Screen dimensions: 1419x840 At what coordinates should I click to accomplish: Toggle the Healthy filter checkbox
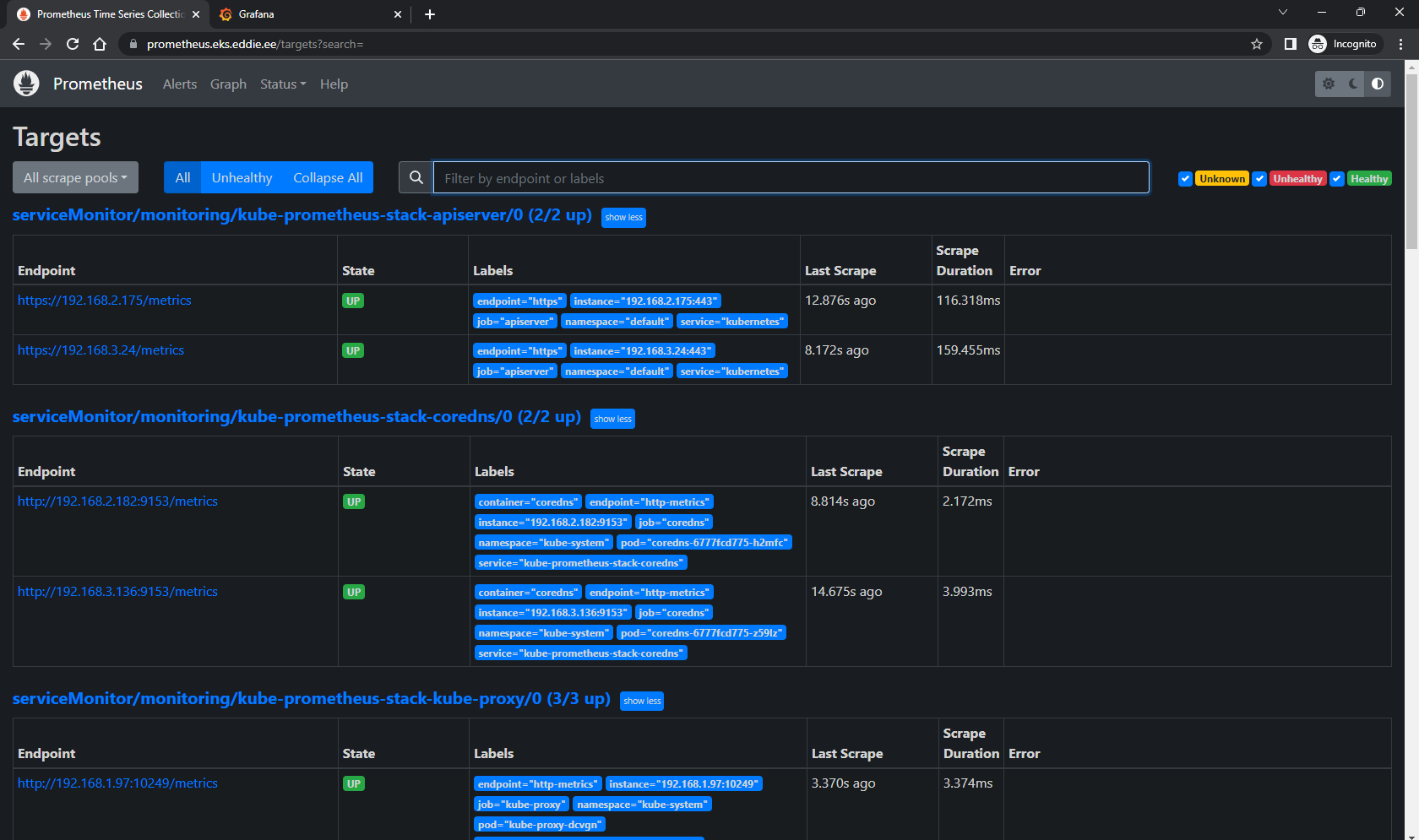tap(1337, 179)
